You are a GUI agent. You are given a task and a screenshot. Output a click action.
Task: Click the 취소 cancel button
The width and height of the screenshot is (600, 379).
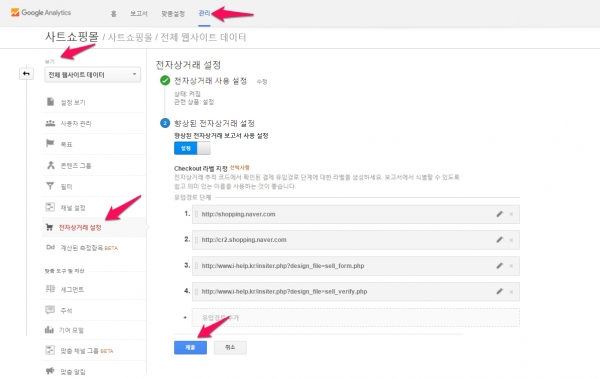[x=230, y=347]
